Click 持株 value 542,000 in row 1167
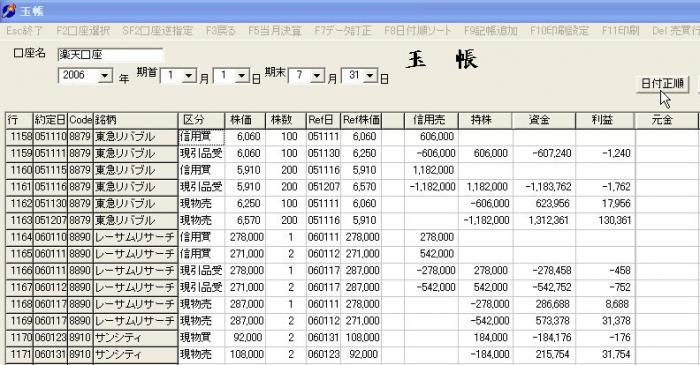The height and width of the screenshot is (365, 700). pos(485,287)
